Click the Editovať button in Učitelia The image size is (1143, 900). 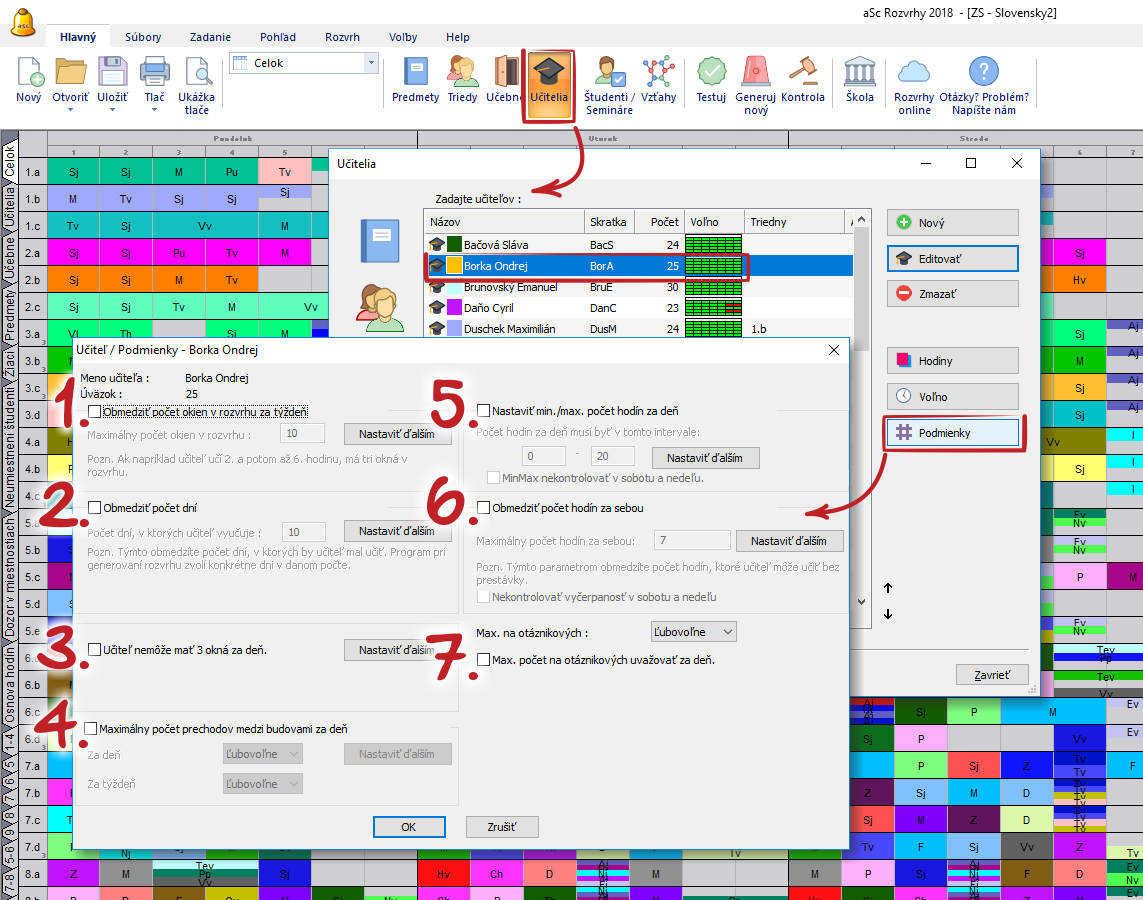click(x=952, y=258)
